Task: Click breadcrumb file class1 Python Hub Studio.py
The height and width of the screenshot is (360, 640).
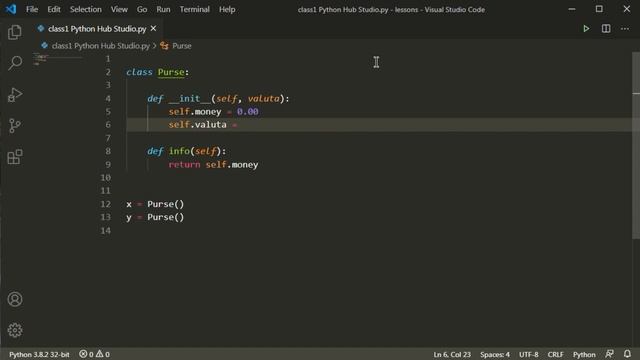Action: [x=101, y=46]
